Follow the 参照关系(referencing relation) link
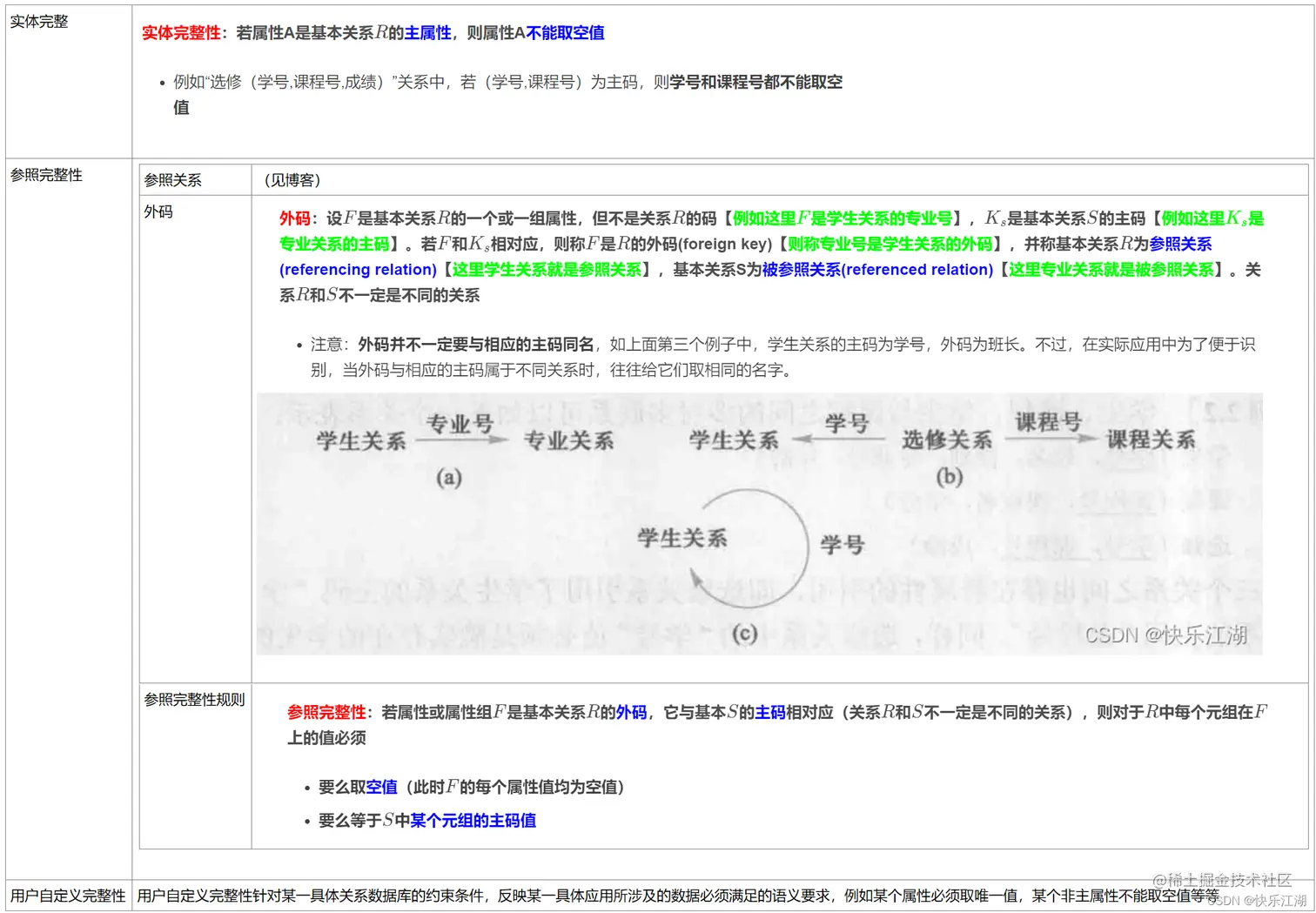Viewport: 1316px width, 913px height. coord(357,269)
